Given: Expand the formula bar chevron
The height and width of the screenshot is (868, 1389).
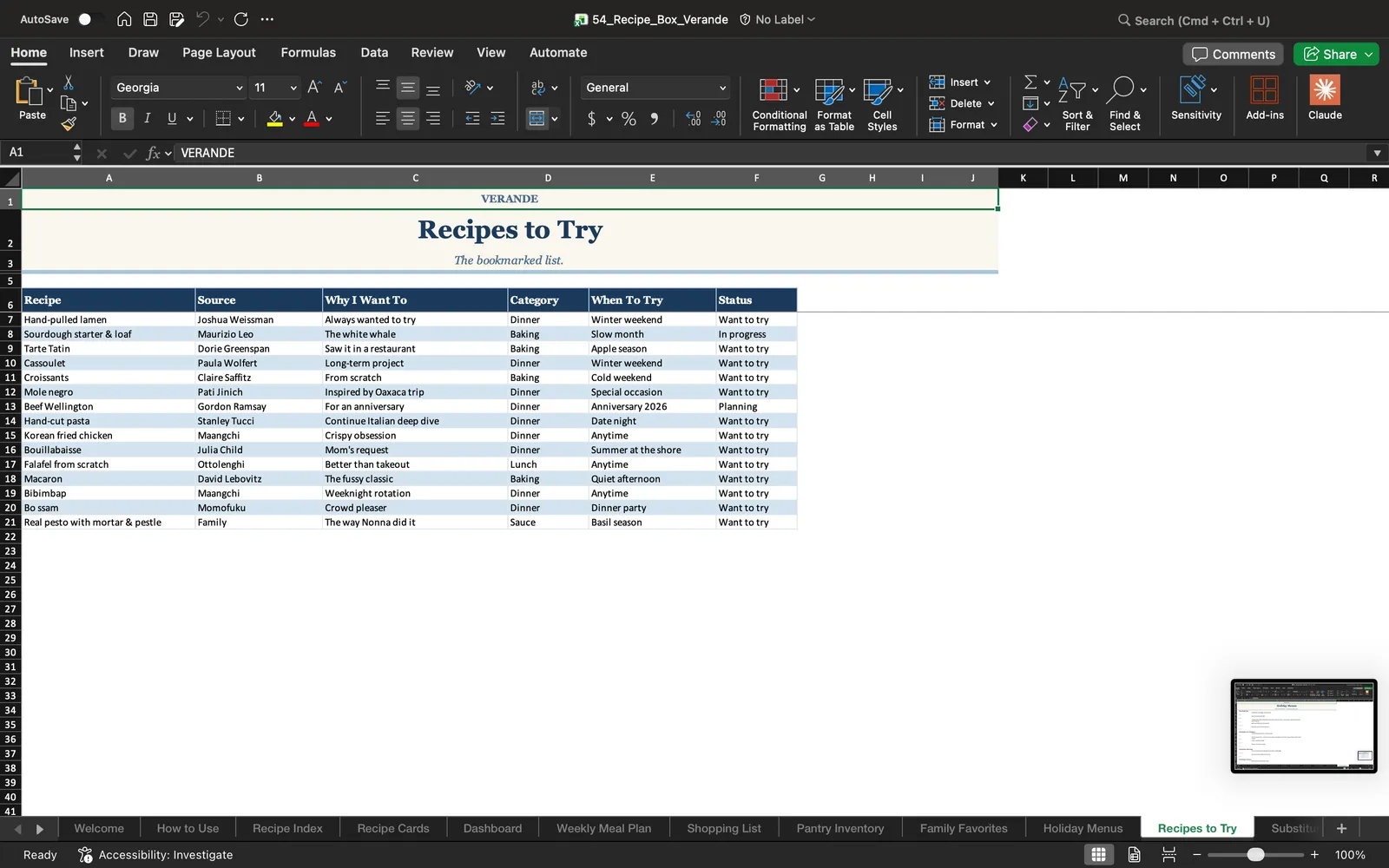Looking at the screenshot, I should click(x=1377, y=153).
